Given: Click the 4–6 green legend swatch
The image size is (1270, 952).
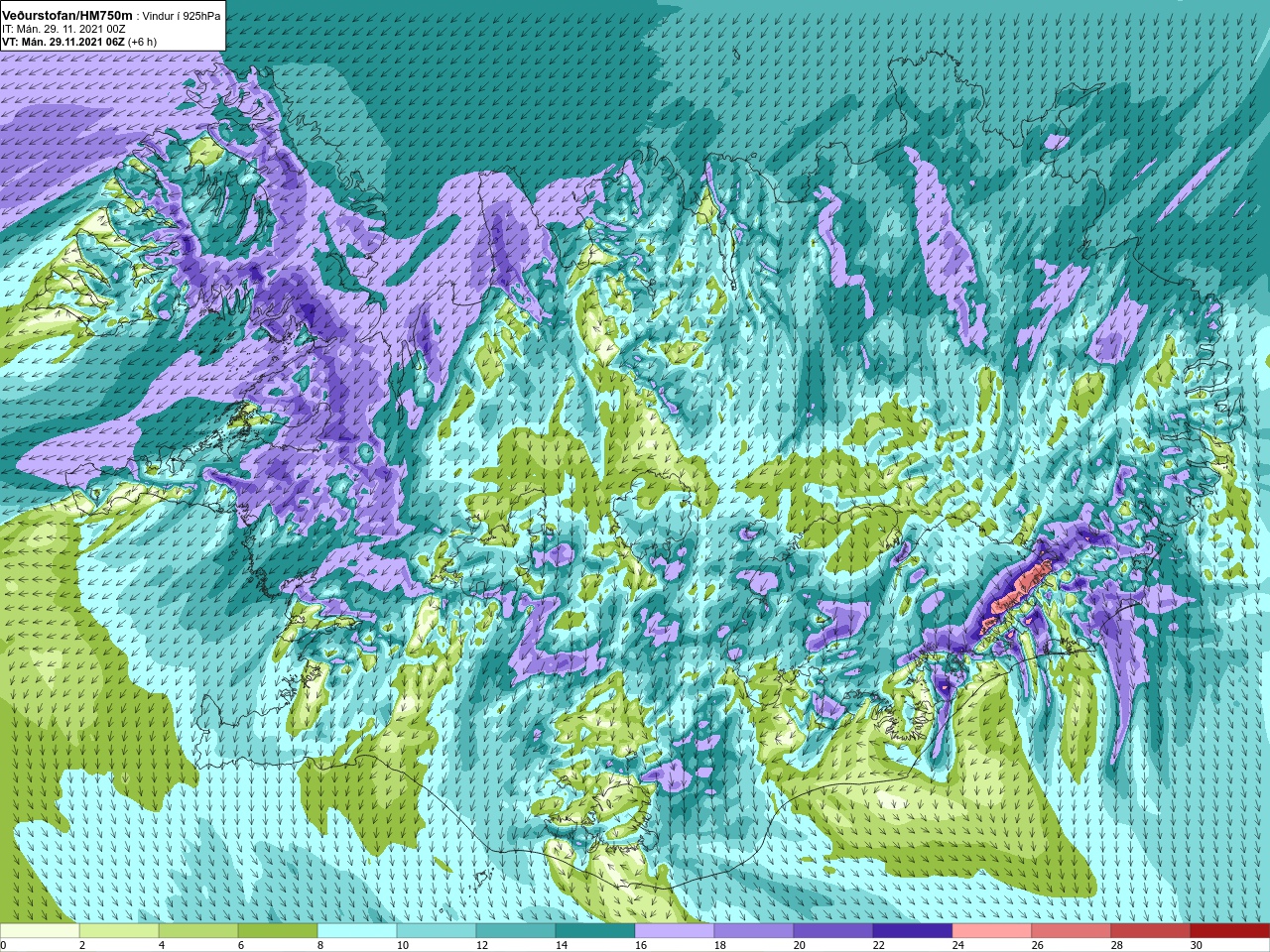Looking at the screenshot, I should pos(198,930).
